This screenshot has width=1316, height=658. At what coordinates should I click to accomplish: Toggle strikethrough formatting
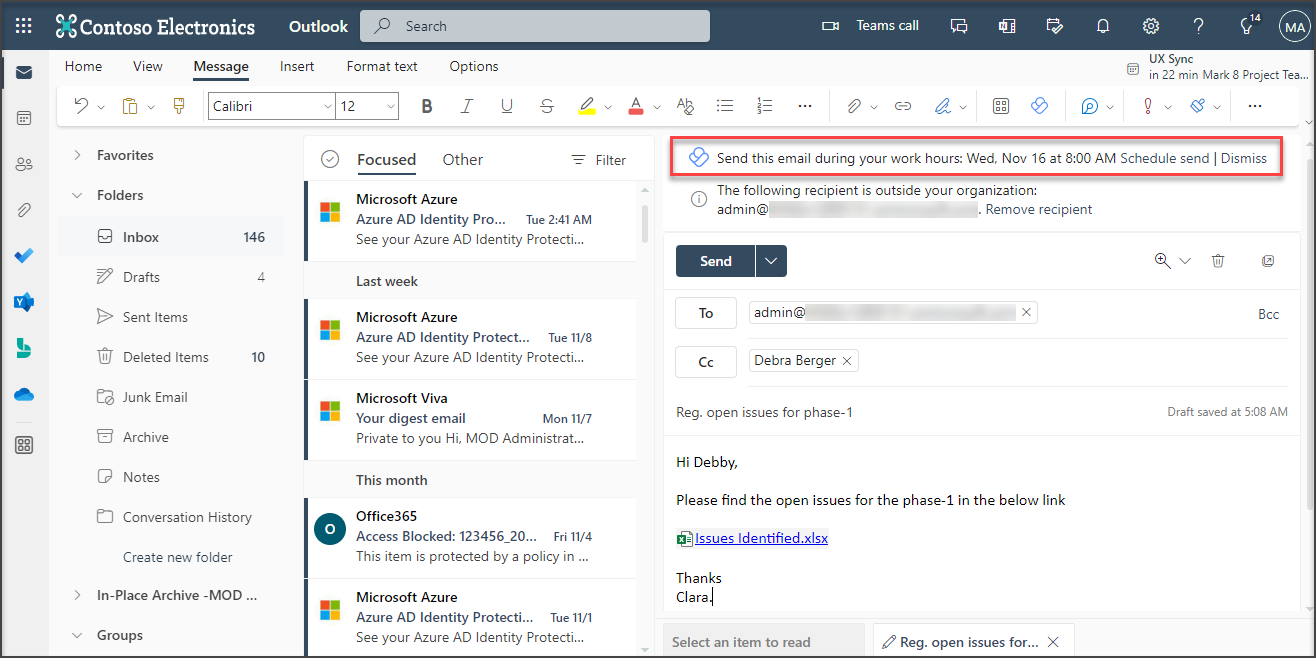coord(547,106)
